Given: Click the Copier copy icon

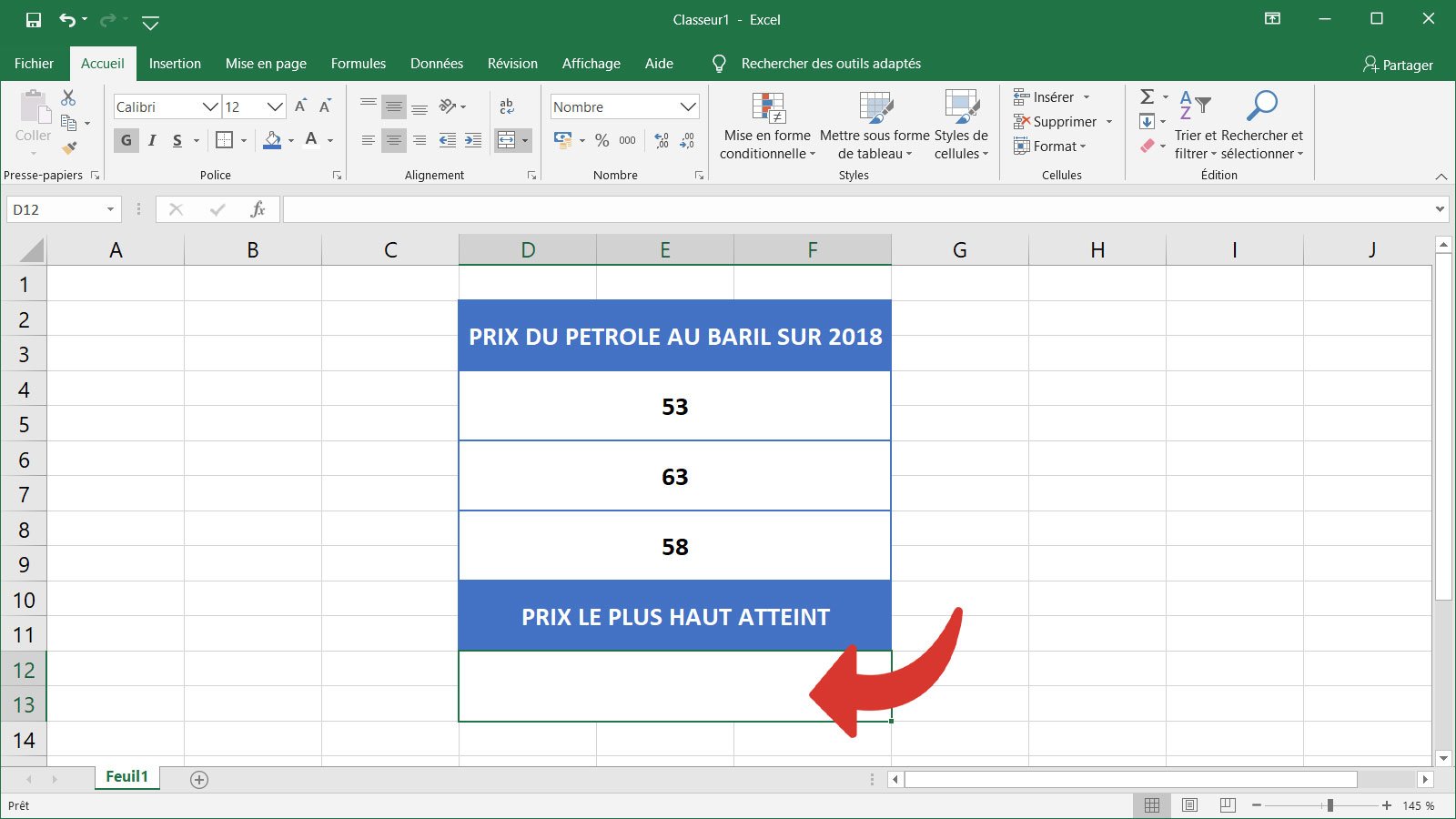Looking at the screenshot, I should tap(67, 121).
